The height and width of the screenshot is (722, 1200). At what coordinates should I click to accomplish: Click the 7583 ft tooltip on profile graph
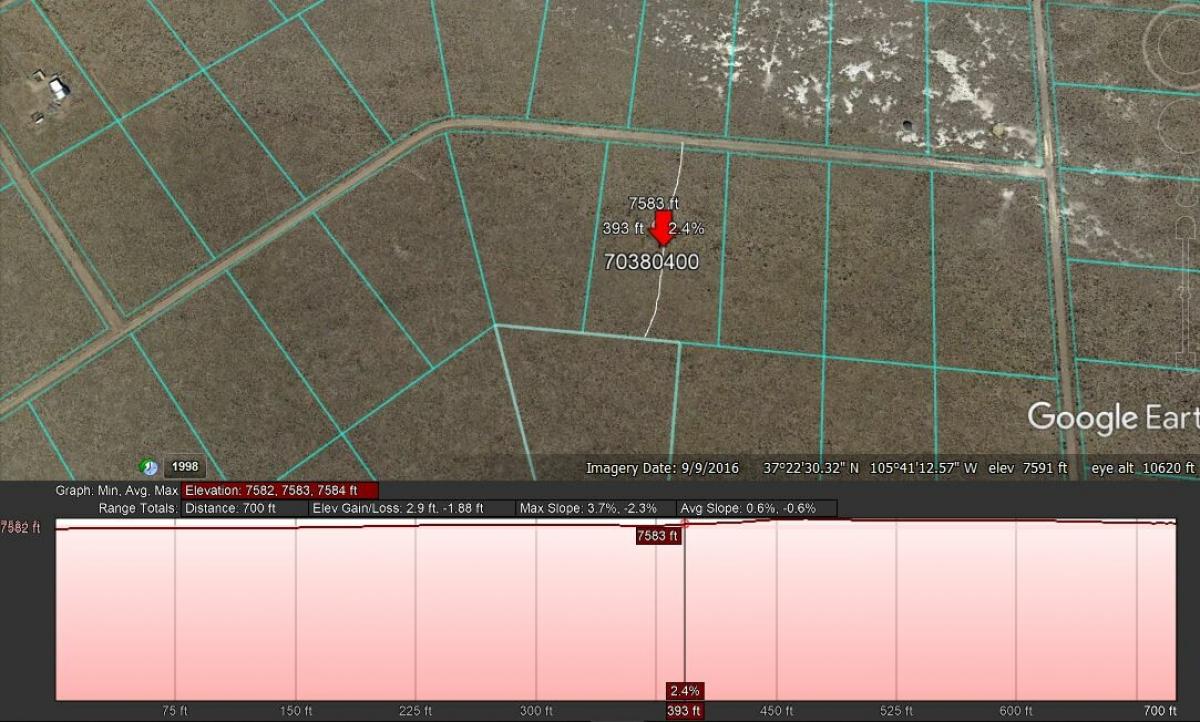click(x=657, y=536)
